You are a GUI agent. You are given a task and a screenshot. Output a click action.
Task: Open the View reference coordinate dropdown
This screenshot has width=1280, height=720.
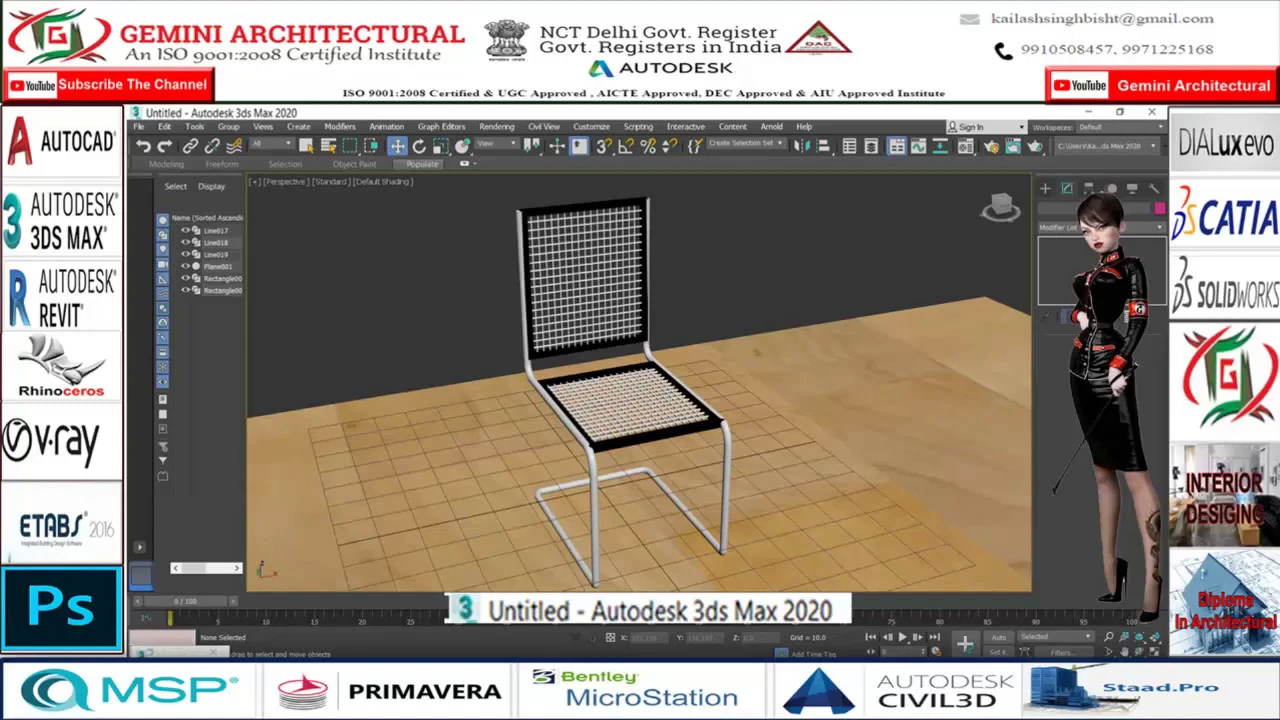[498, 144]
